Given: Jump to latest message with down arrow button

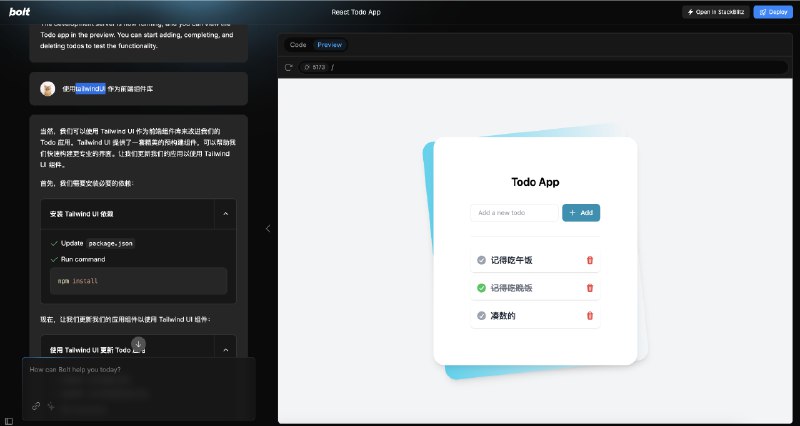Looking at the screenshot, I should pos(138,344).
